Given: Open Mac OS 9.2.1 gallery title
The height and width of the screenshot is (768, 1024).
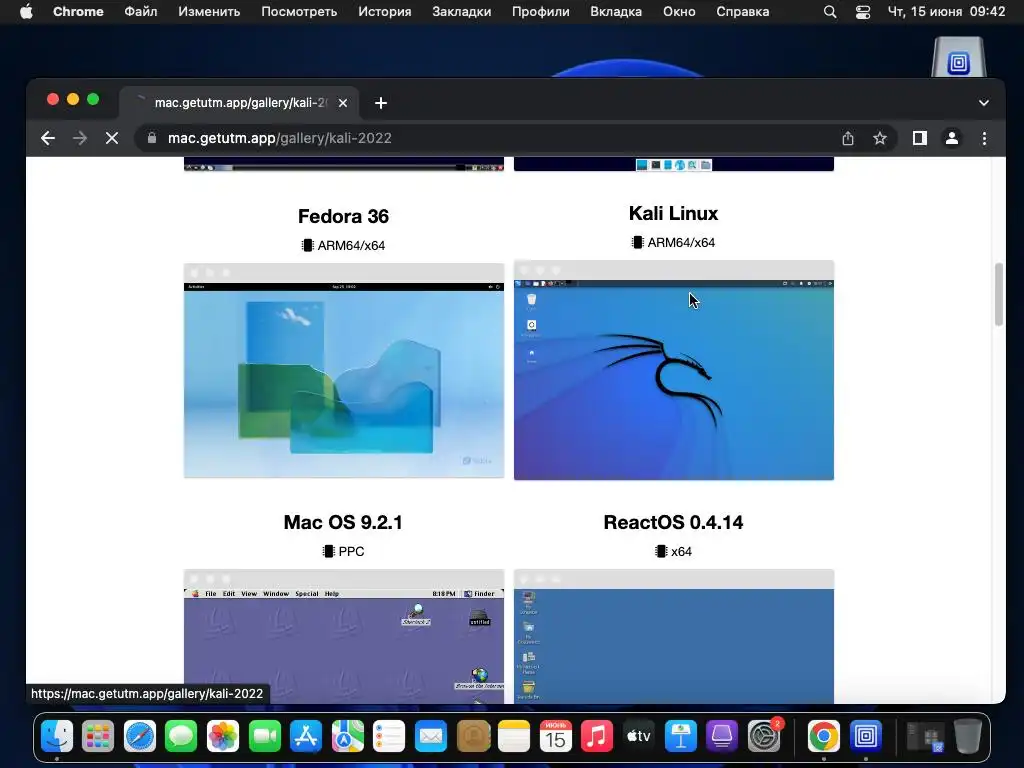Looking at the screenshot, I should click(343, 522).
